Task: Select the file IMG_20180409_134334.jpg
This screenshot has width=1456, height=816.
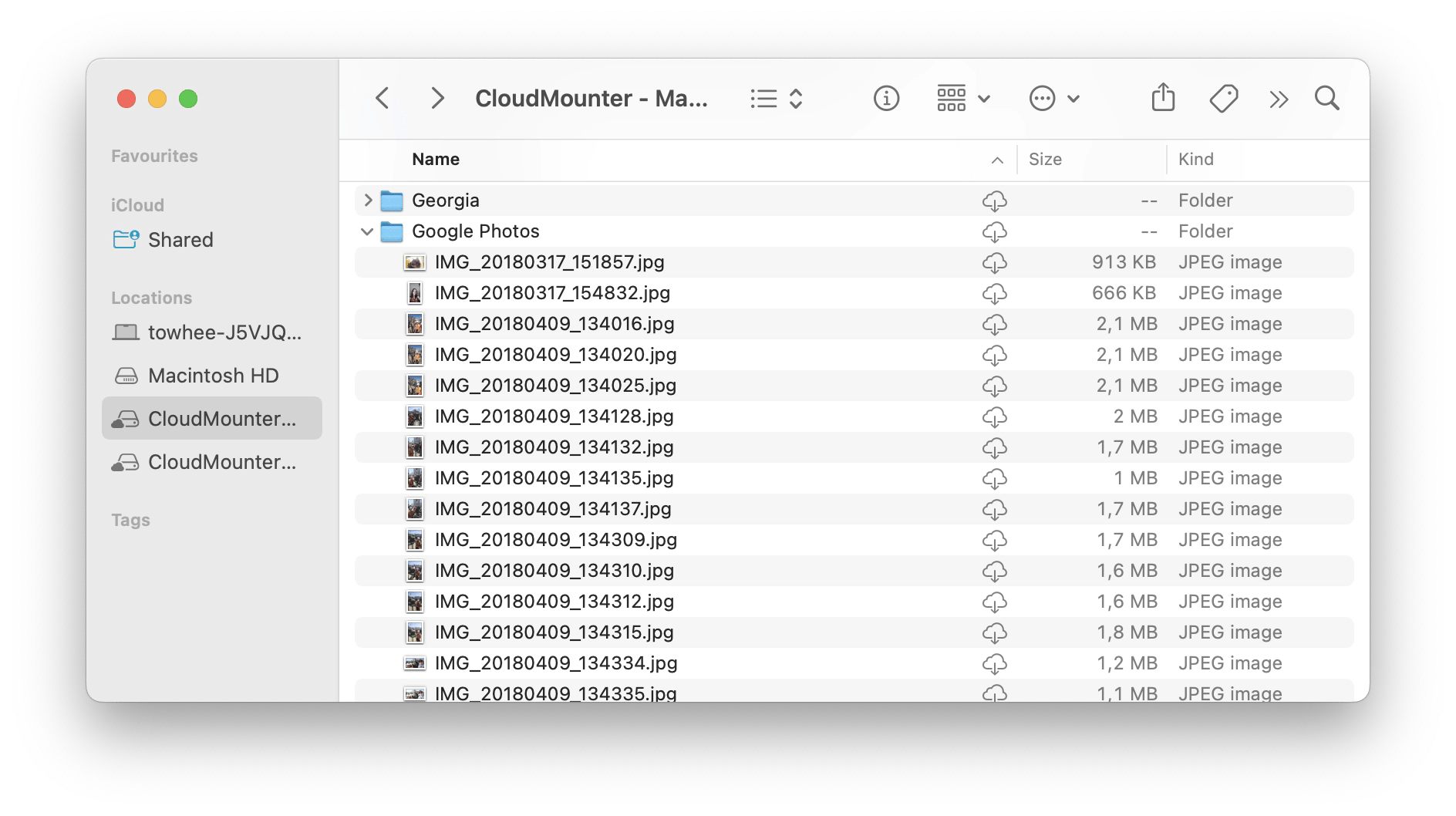Action: pos(854,663)
